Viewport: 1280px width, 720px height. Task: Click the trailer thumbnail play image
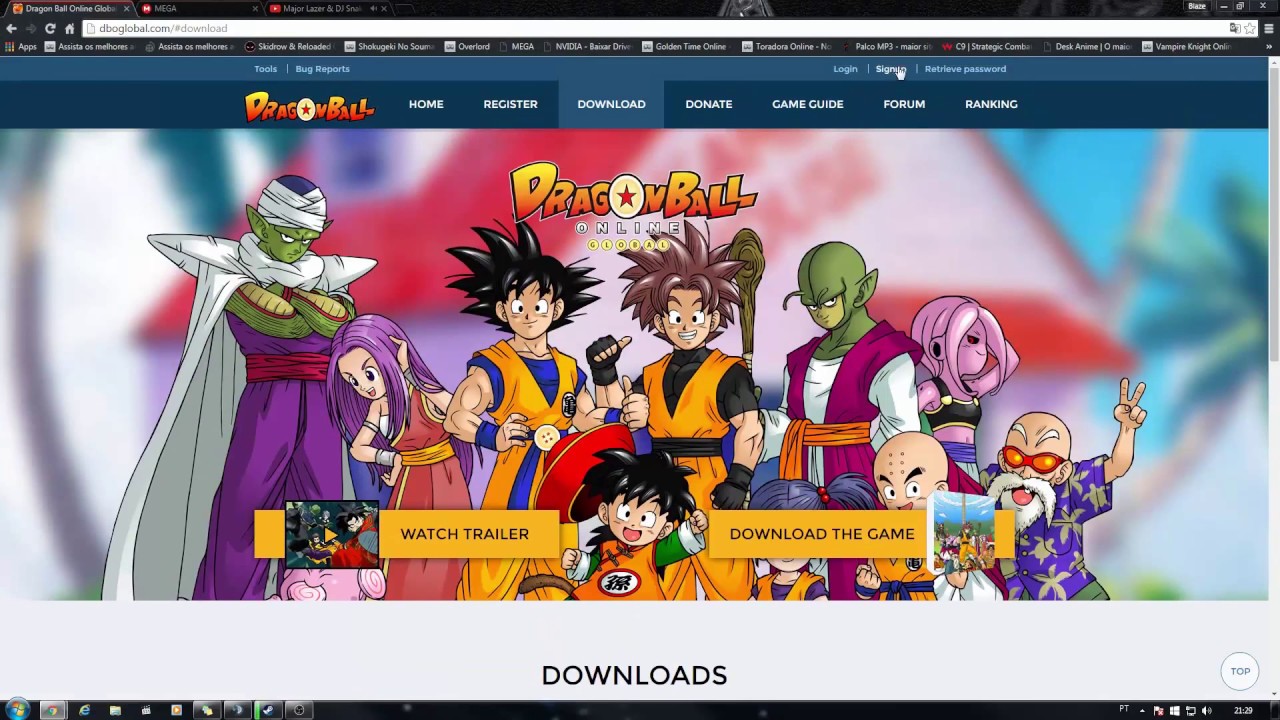pos(331,534)
